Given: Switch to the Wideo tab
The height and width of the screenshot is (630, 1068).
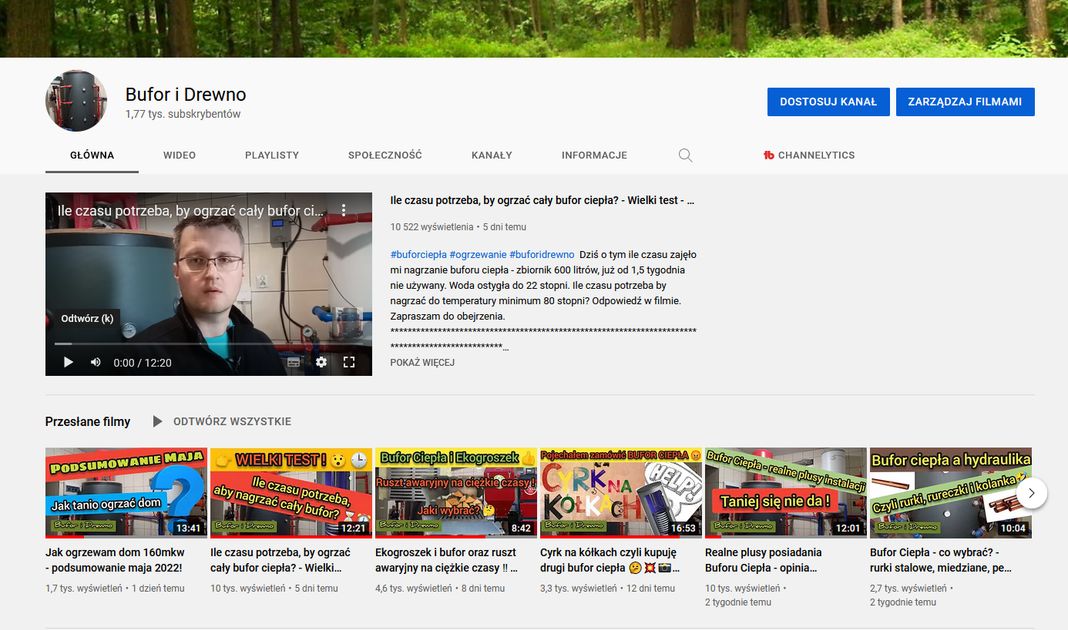Looking at the screenshot, I should (x=179, y=155).
